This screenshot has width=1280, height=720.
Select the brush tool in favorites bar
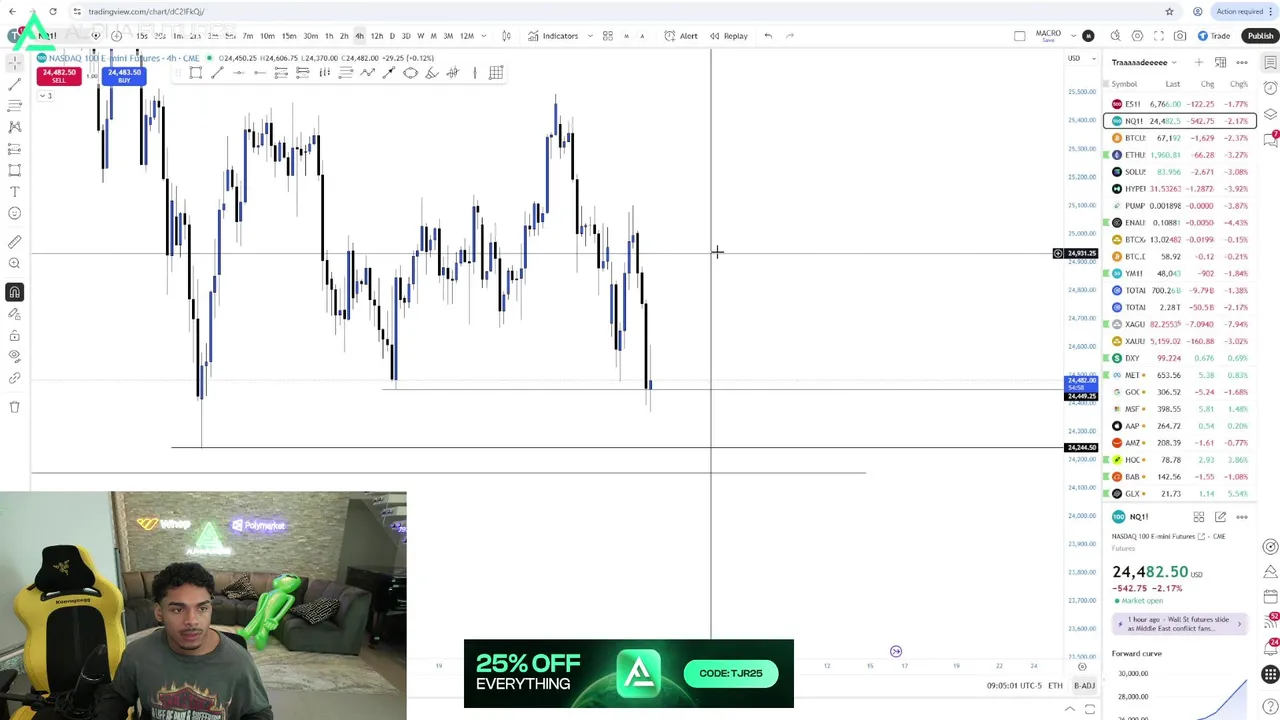pos(431,72)
